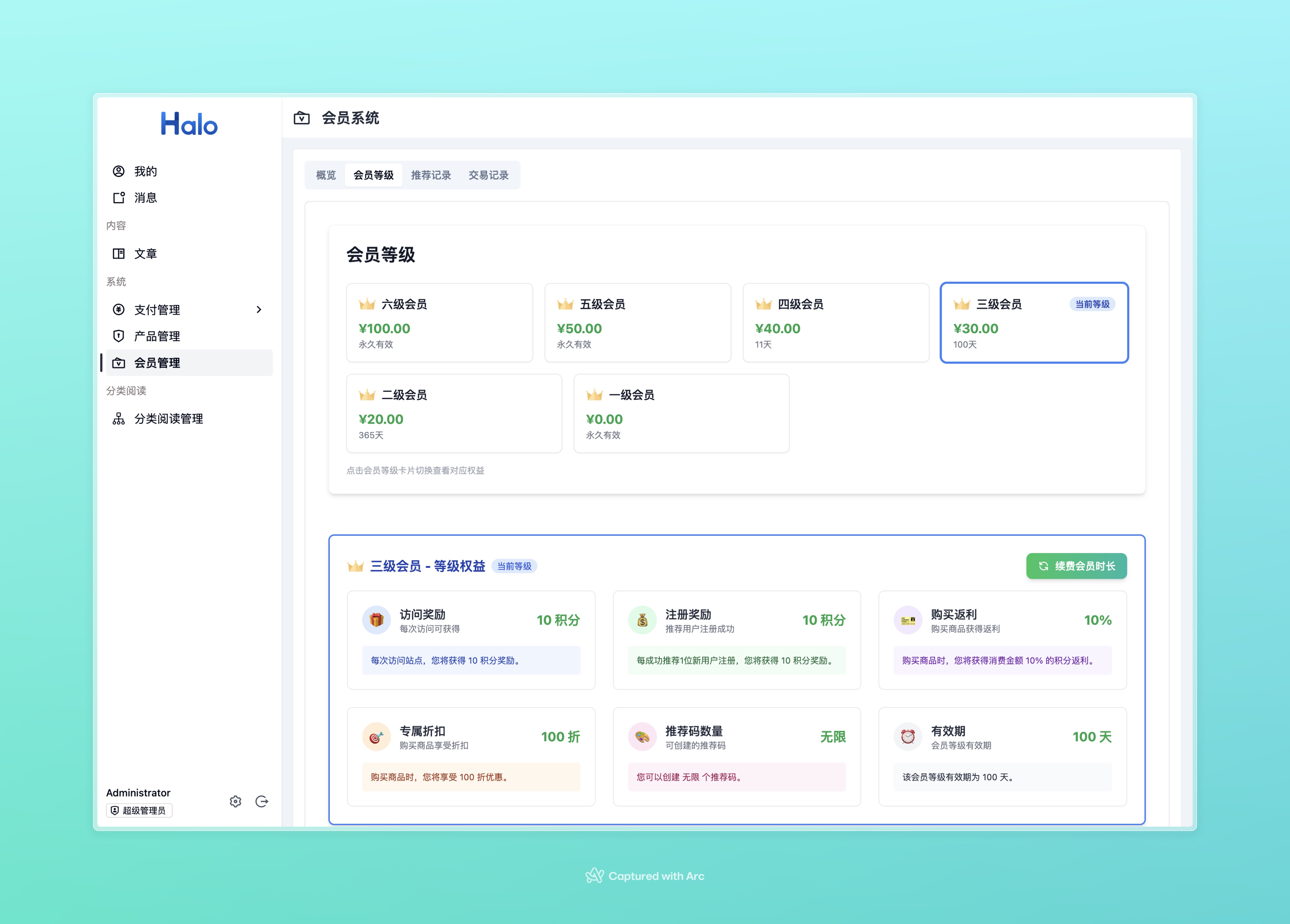This screenshot has height=924, width=1290.
Task: Open 产品管理 in sidebar
Action: (x=157, y=336)
